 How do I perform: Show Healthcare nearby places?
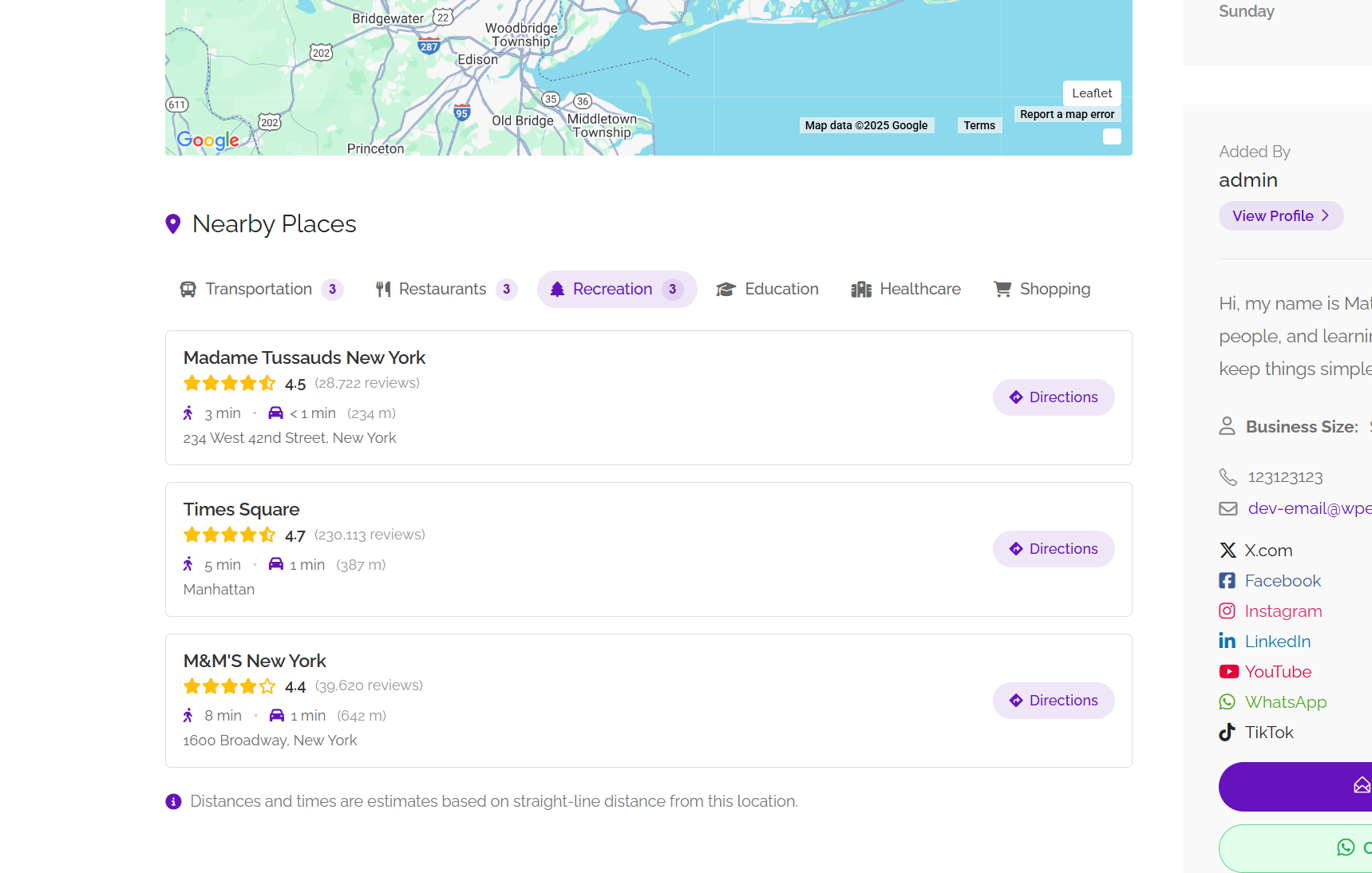906,289
